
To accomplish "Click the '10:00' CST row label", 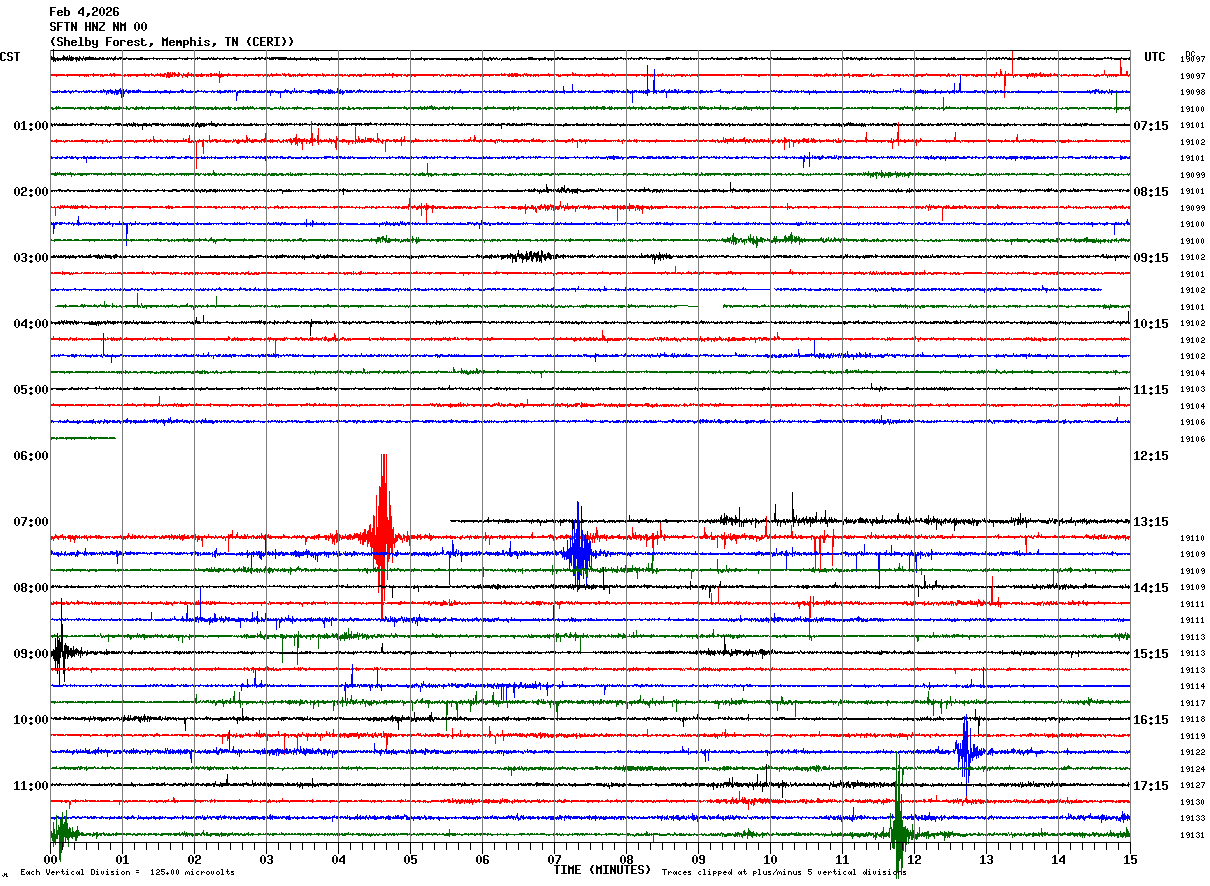I will pyautogui.click(x=31, y=720).
